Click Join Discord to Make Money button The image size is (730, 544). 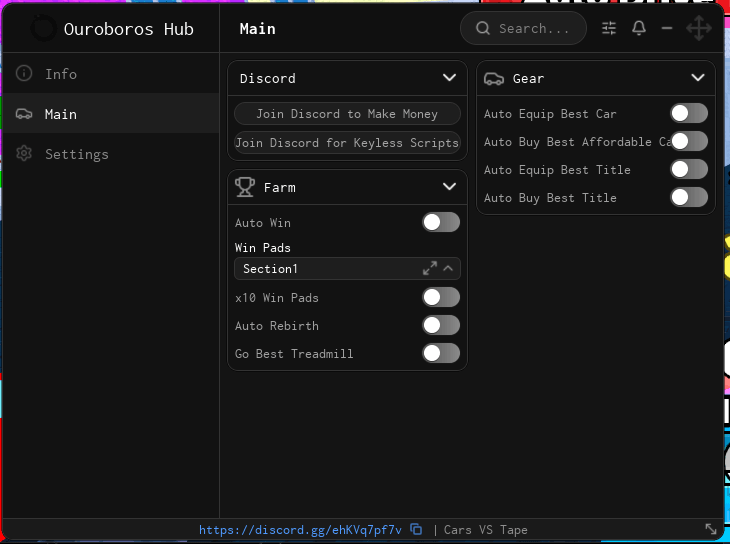click(347, 114)
